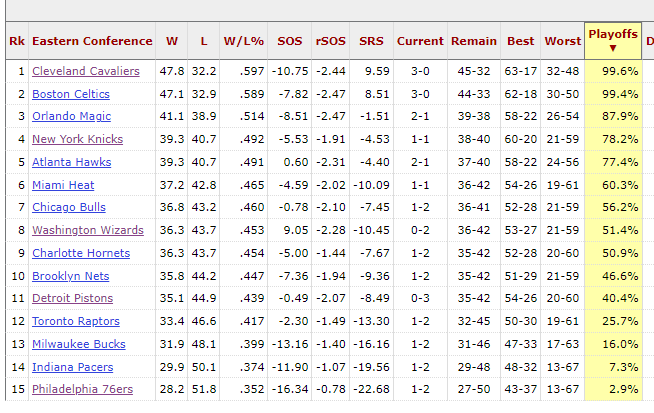Open the Detroit Pistons link
The image size is (654, 413).
pos(74,298)
